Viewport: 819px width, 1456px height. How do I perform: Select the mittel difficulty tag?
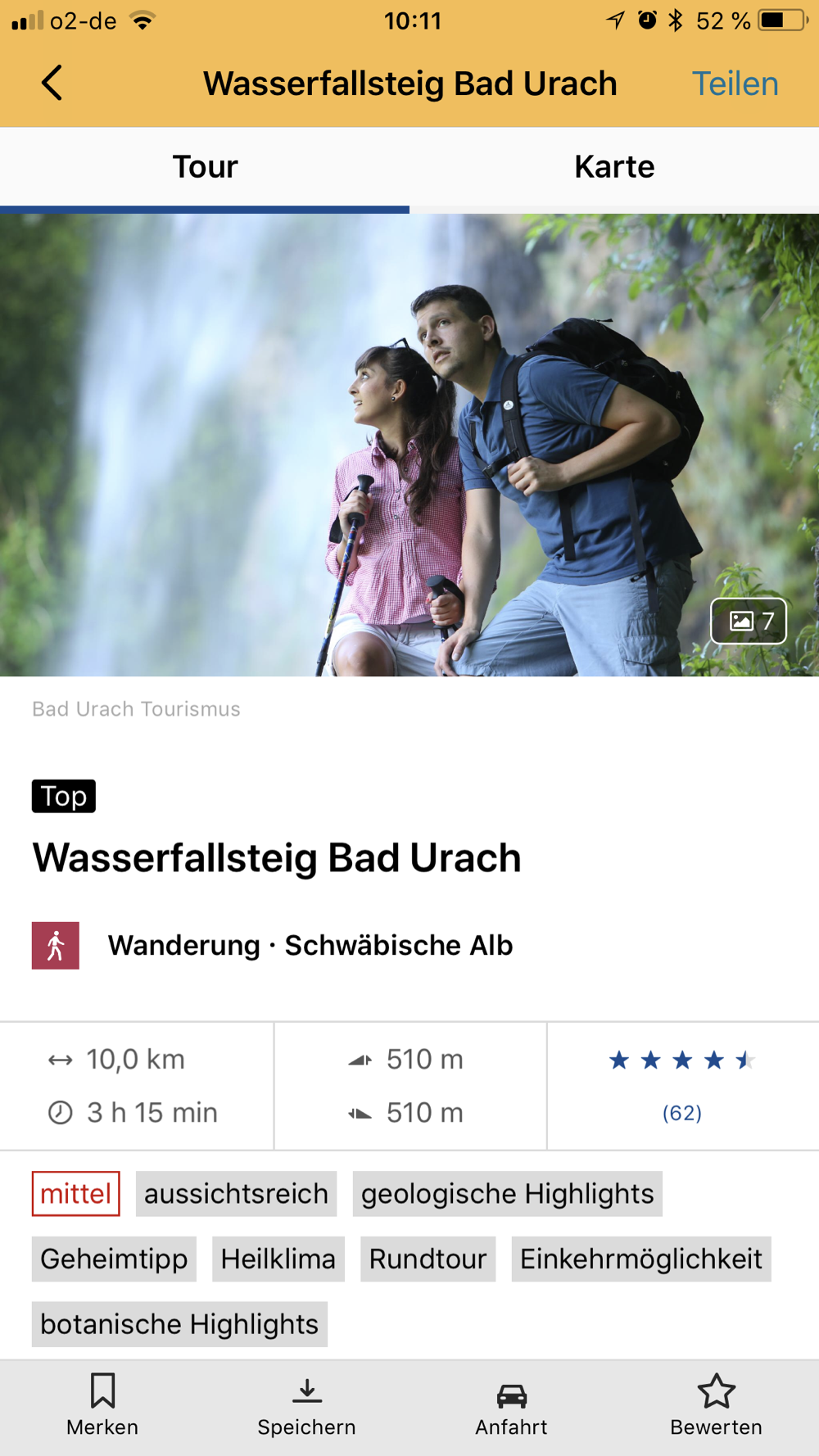tap(76, 1193)
